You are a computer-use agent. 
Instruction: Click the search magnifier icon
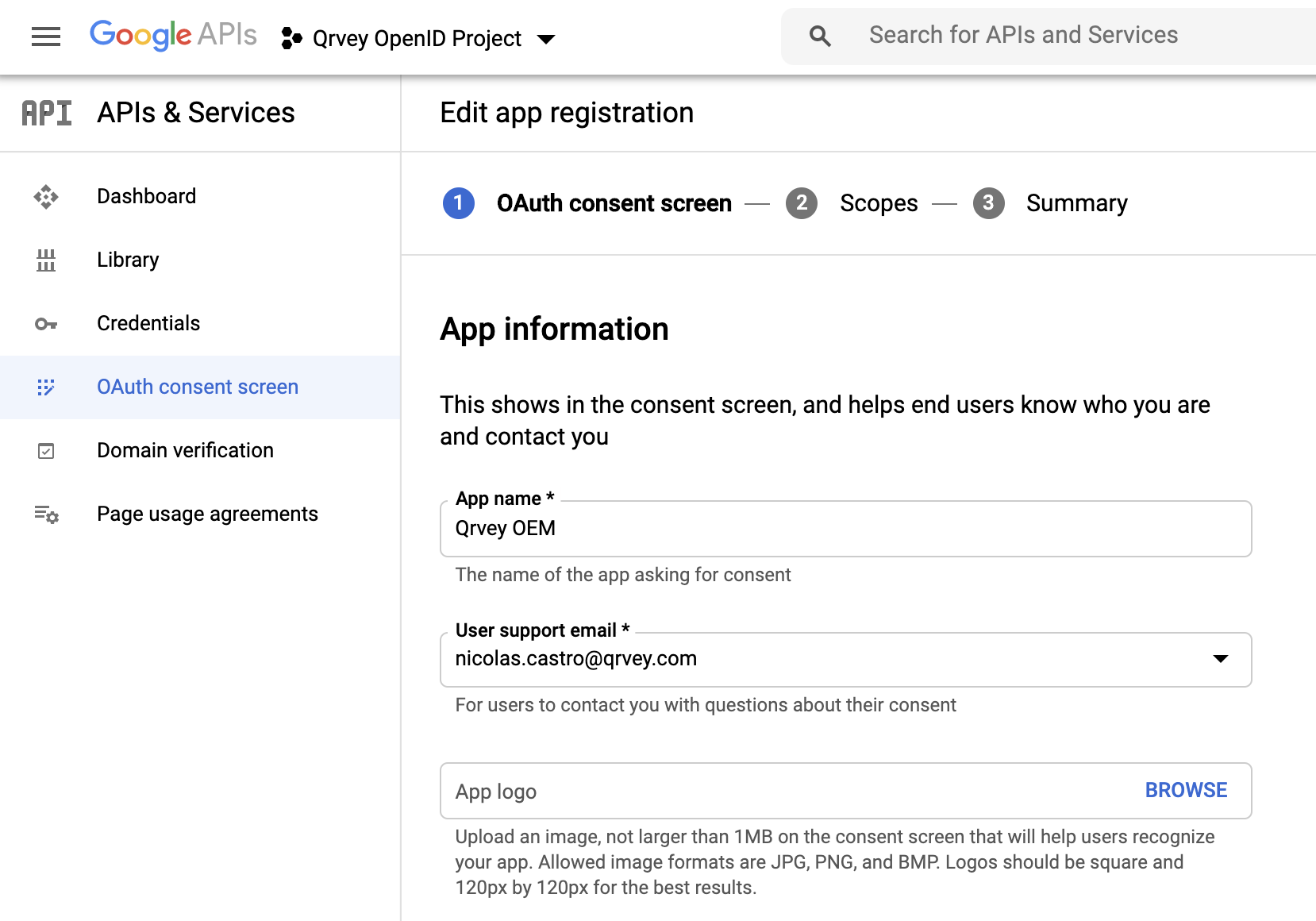coord(820,36)
